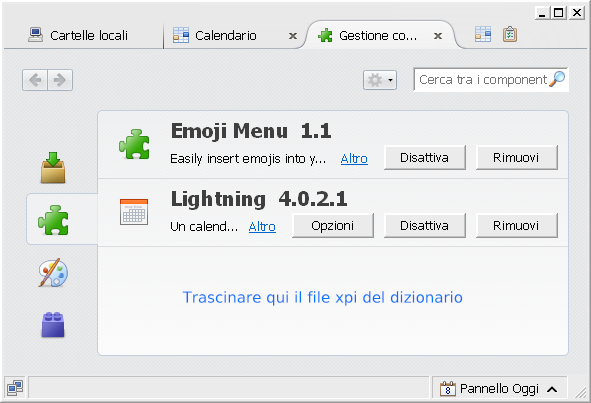This screenshot has width=591, height=403.
Task: Open the Appearance themes palette category
Action: [x=53, y=272]
